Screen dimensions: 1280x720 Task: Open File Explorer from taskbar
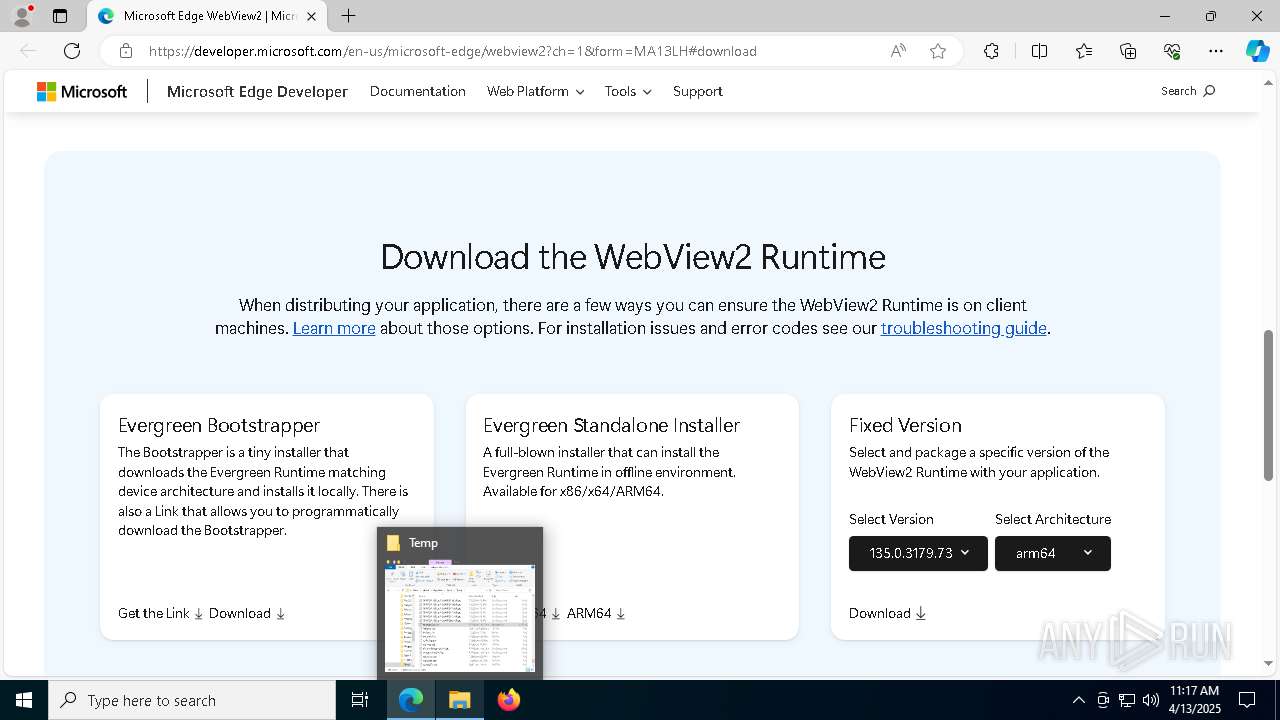(x=460, y=700)
